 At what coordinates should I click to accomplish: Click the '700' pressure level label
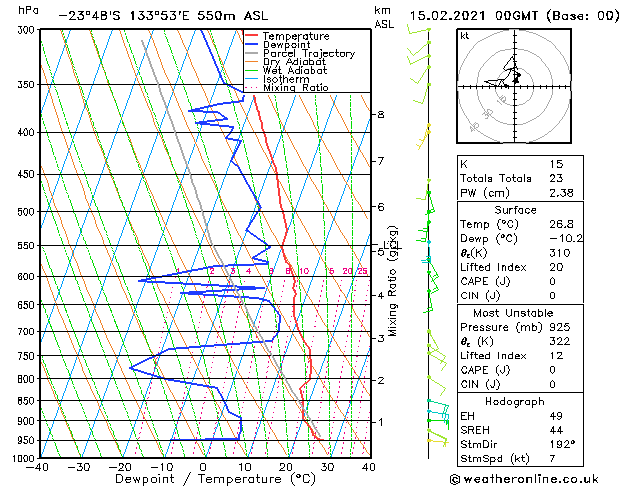coord(28,332)
